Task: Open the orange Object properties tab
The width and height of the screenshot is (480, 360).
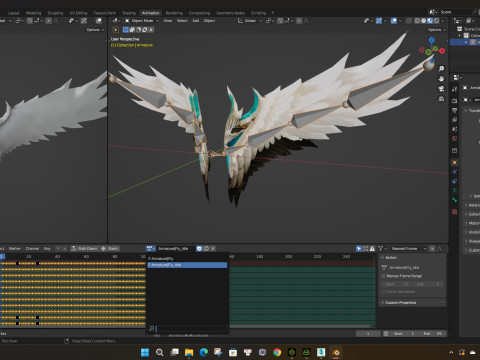Action: click(454, 162)
